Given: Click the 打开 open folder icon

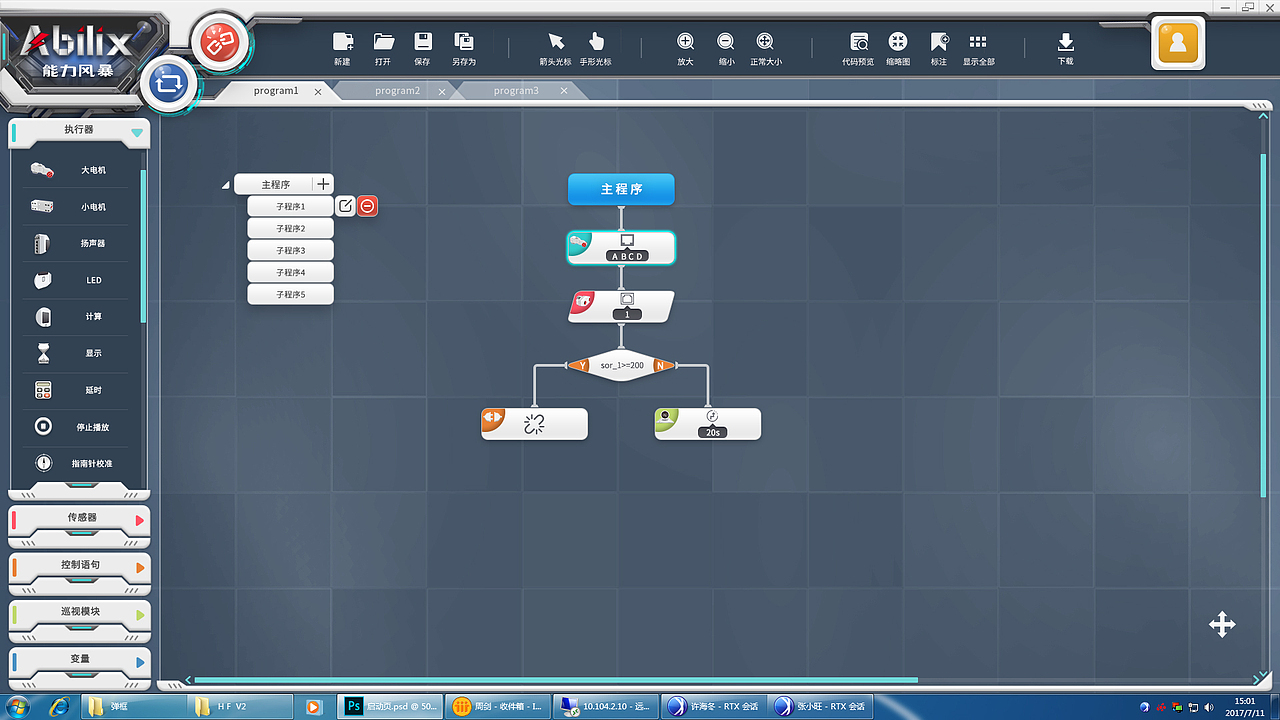Looking at the screenshot, I should tap(384, 41).
